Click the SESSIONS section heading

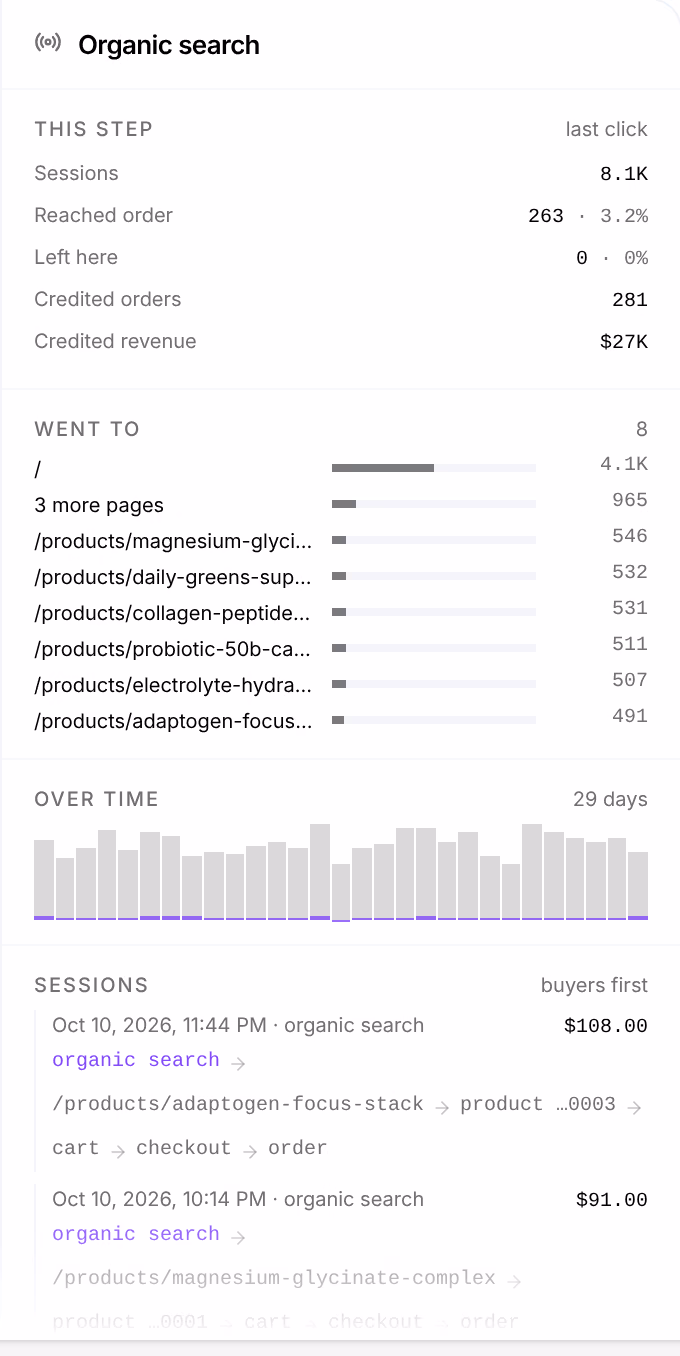91,985
